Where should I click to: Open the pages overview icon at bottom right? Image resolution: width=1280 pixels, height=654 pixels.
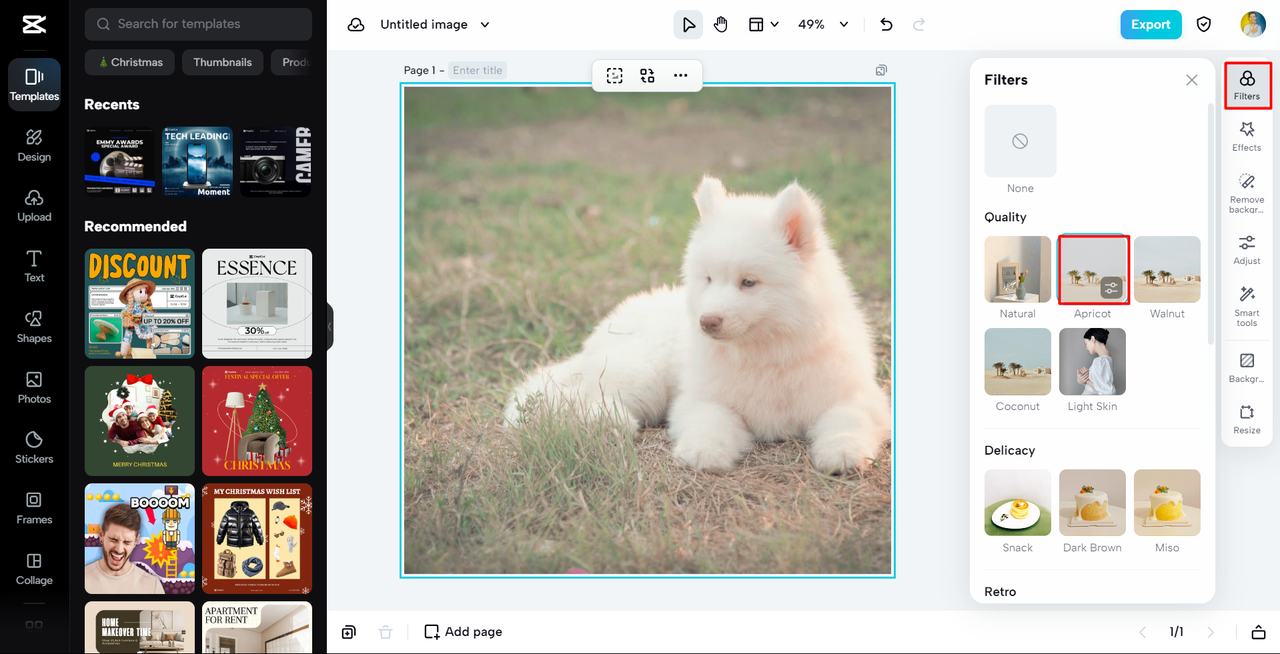pyautogui.click(x=1258, y=632)
